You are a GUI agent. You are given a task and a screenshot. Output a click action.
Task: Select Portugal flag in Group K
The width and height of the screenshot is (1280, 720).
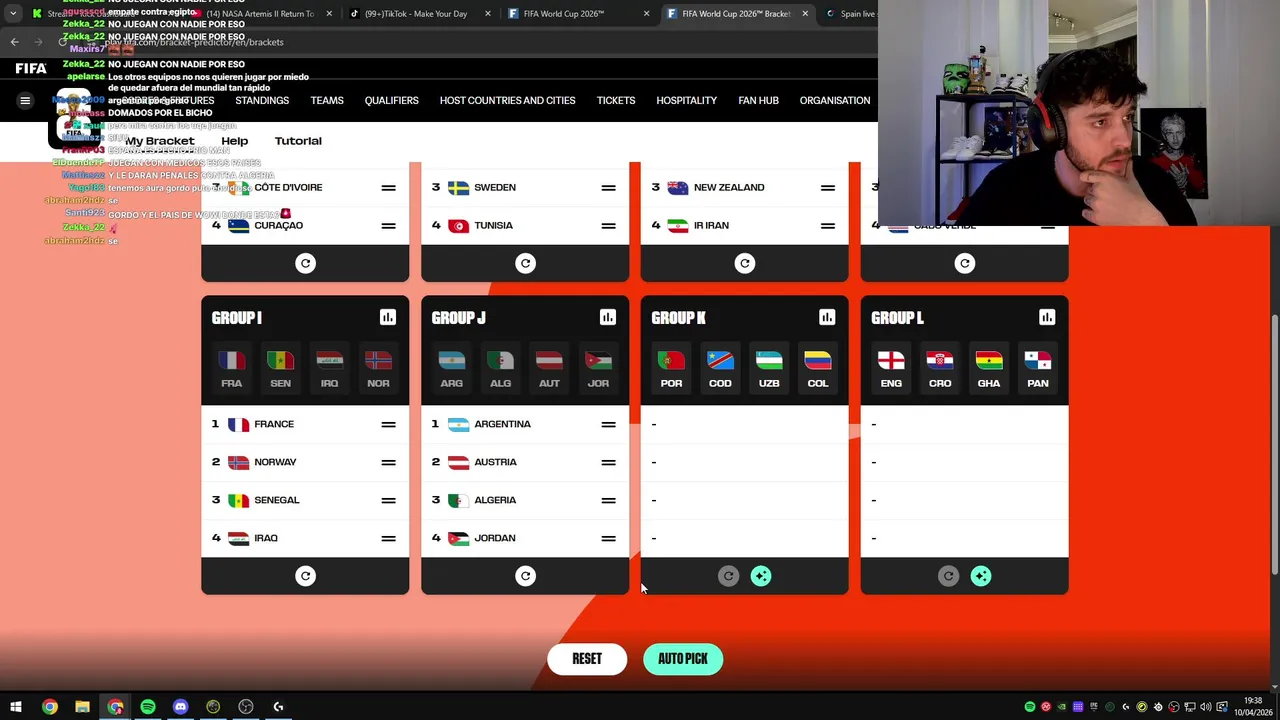tap(671, 368)
